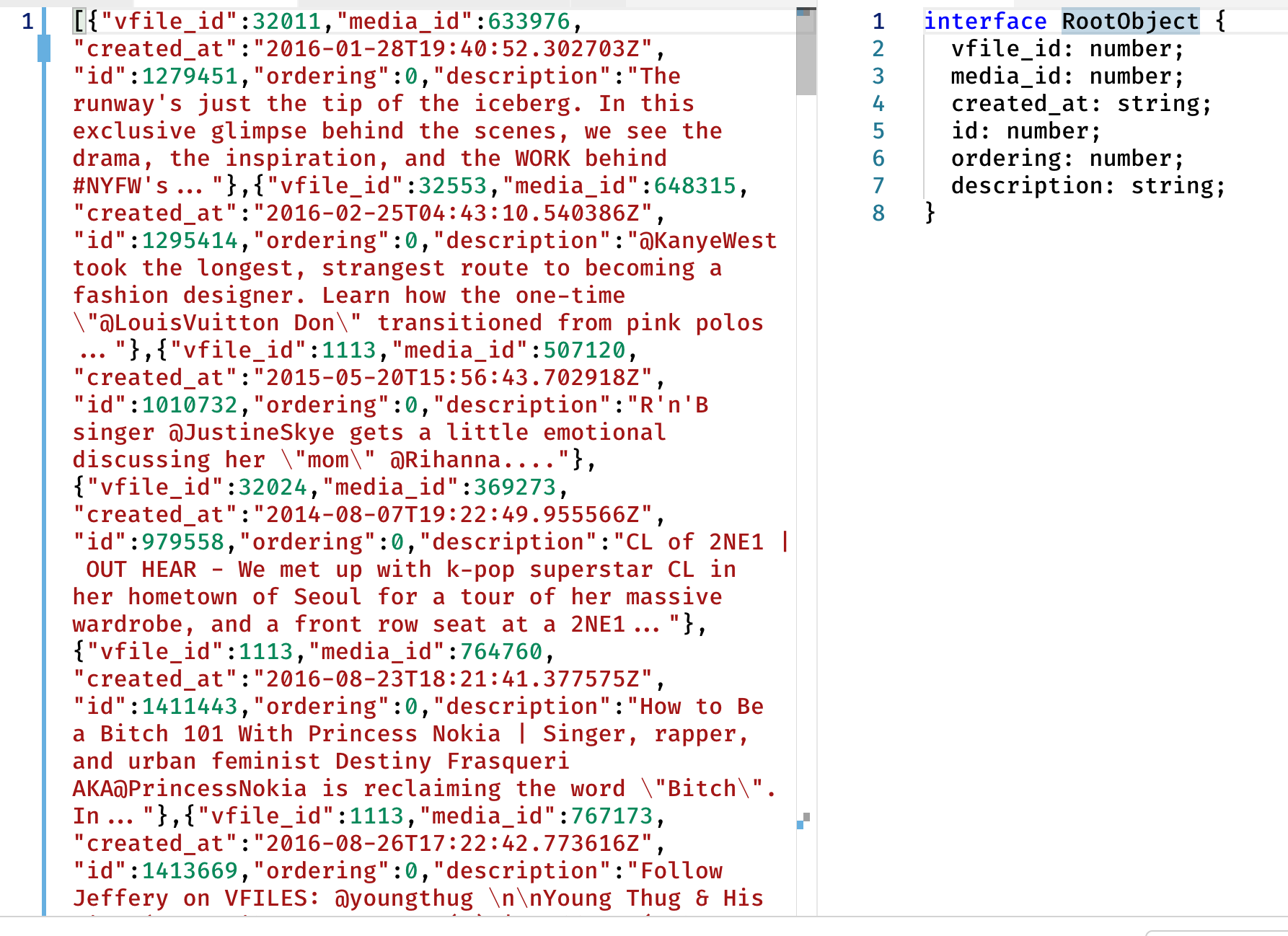
Task: Click the left JSON editor scrollbar thumb
Action: coord(806,51)
